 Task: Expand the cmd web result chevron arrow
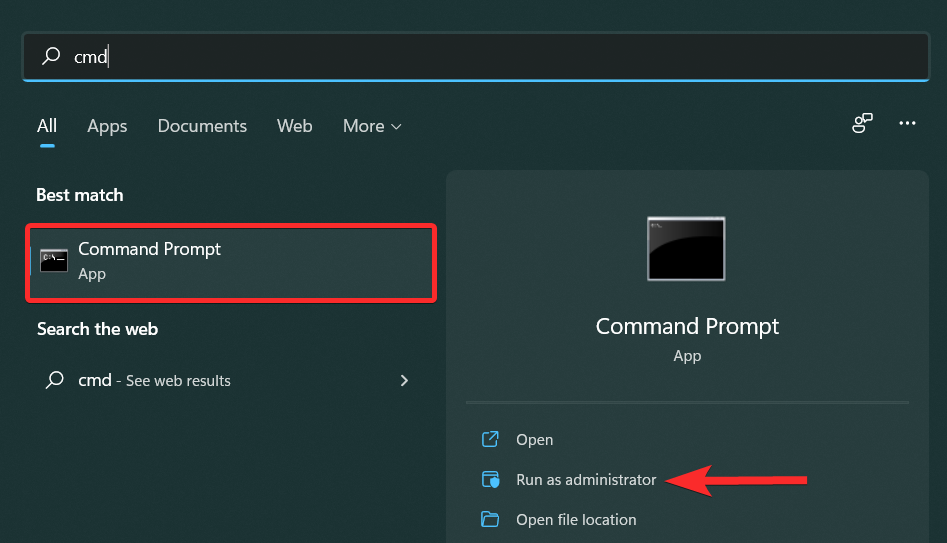(404, 381)
